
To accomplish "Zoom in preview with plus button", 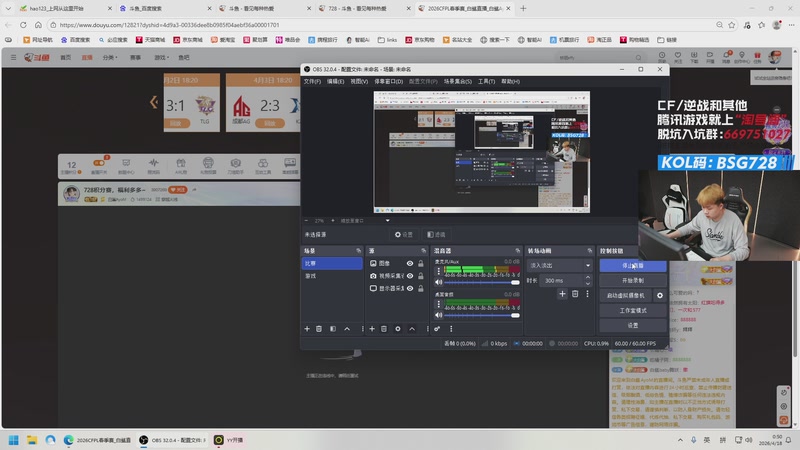I will [x=333, y=220].
